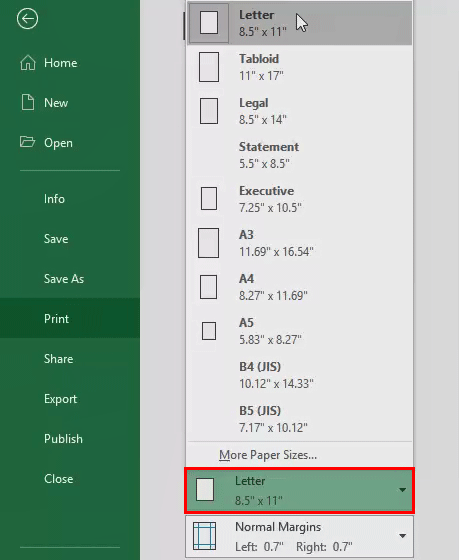
Task: Select the Print menu item
Action: (x=70, y=318)
